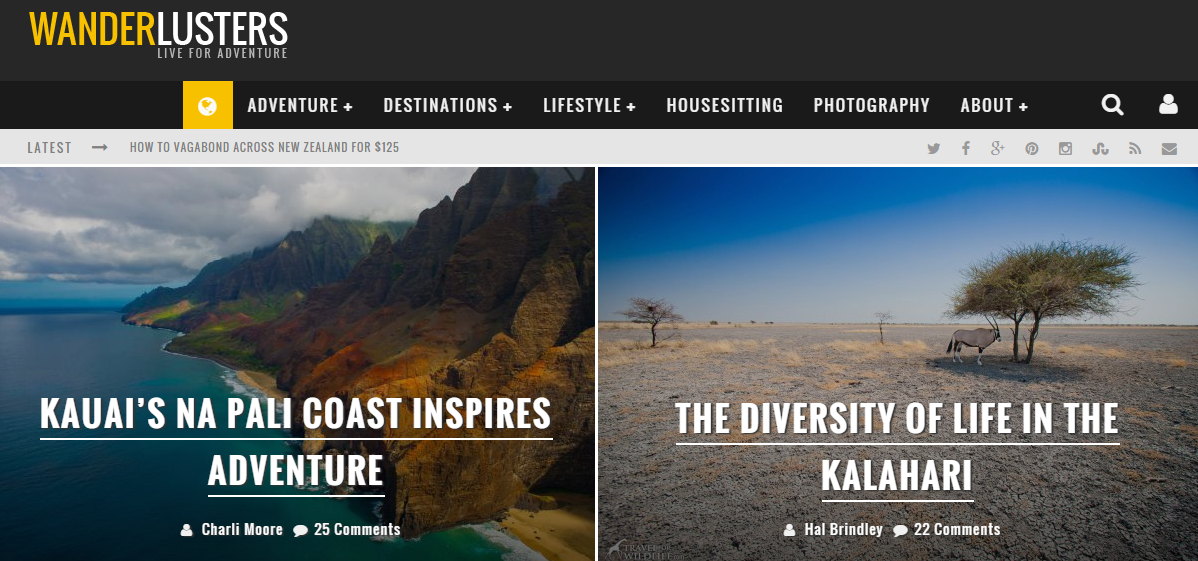Click the email envelope icon

1169,149
